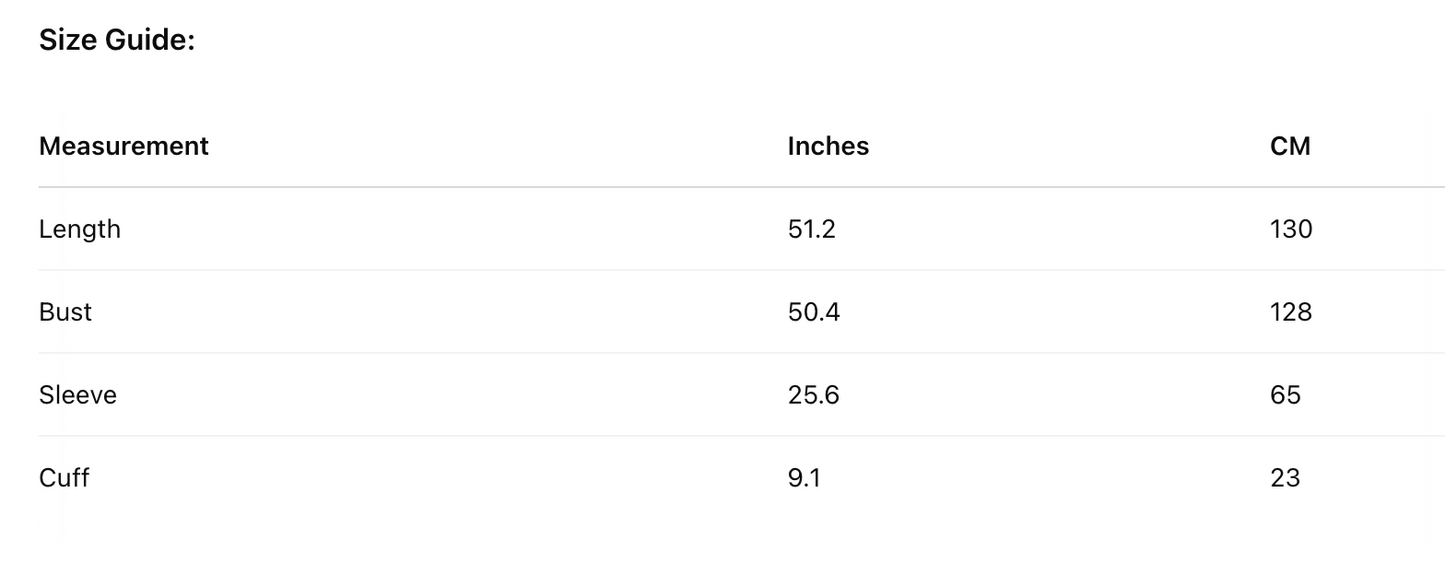This screenshot has height=575, width=1445.
Task: Click the divider between Length and Bust rows
Action: click(742, 270)
